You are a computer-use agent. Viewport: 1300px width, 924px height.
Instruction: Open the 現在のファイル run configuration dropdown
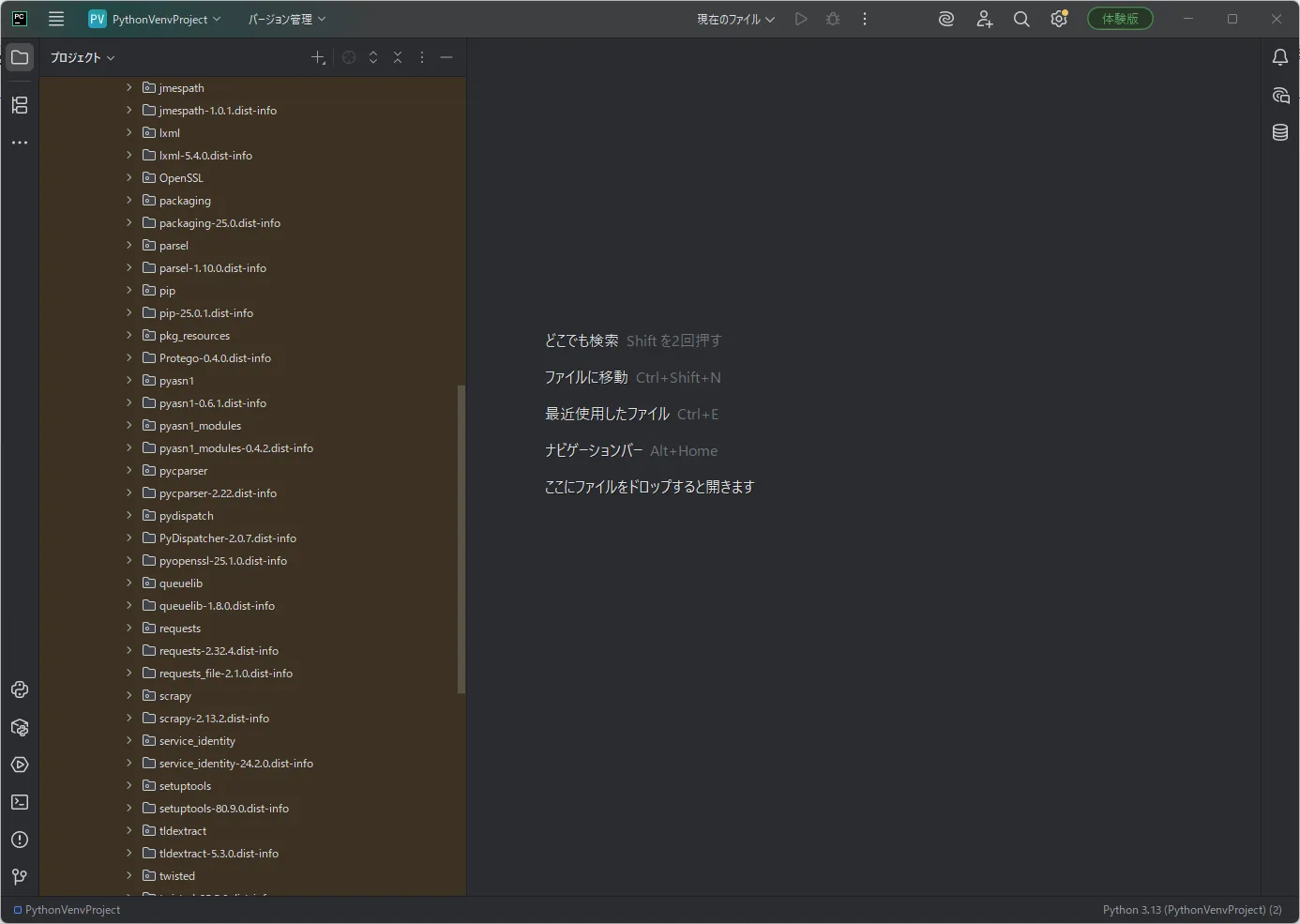click(735, 19)
